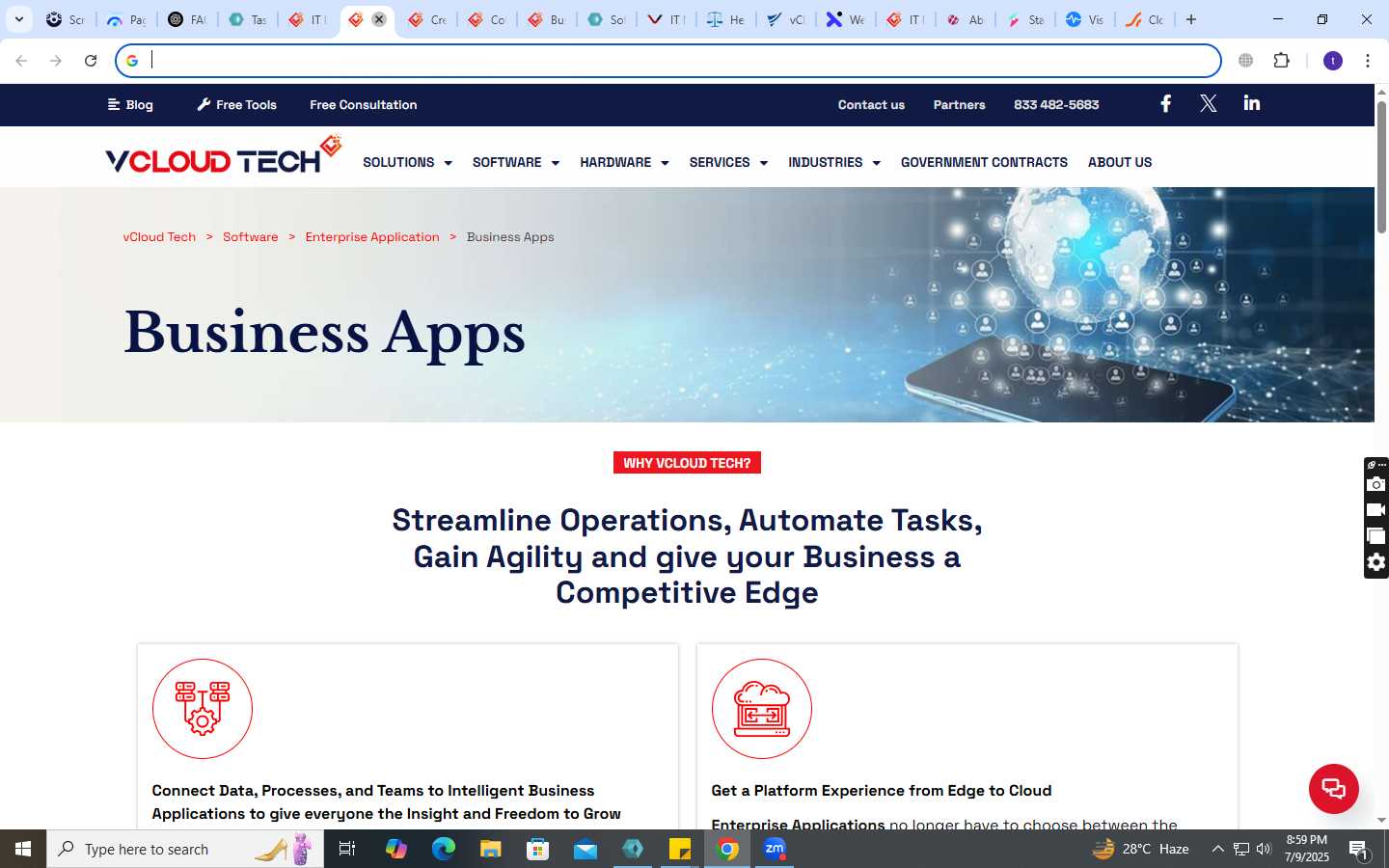Open Government Contracts menu item

(x=984, y=162)
